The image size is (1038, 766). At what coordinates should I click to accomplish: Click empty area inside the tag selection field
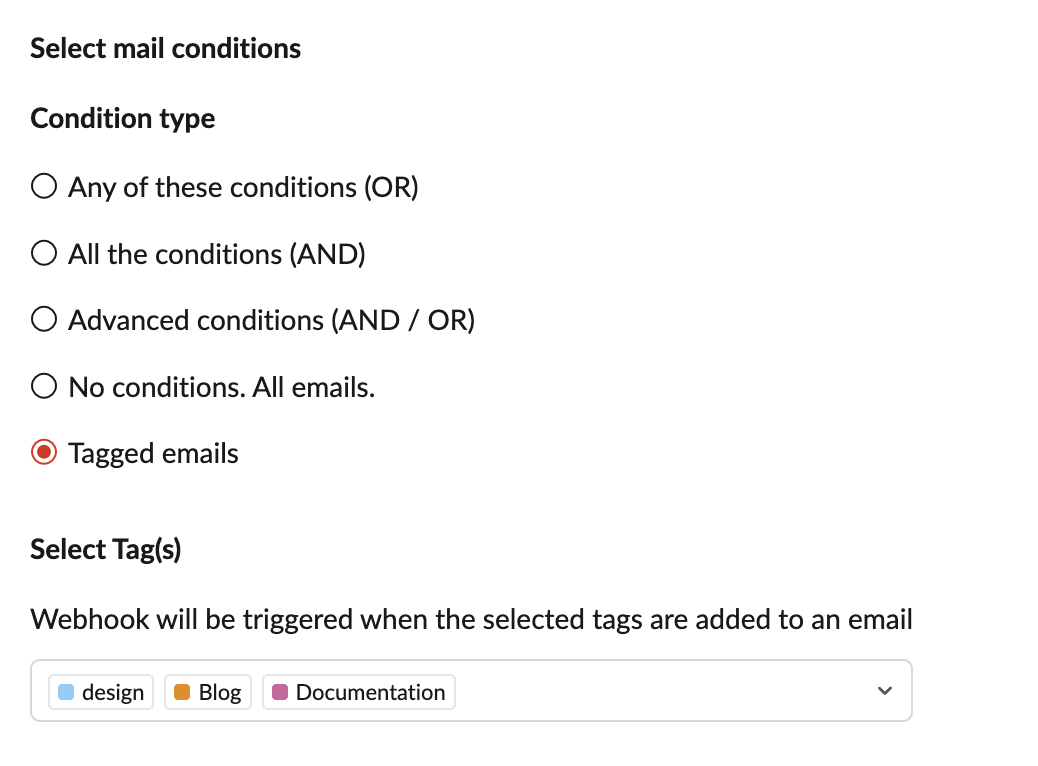tap(662, 691)
